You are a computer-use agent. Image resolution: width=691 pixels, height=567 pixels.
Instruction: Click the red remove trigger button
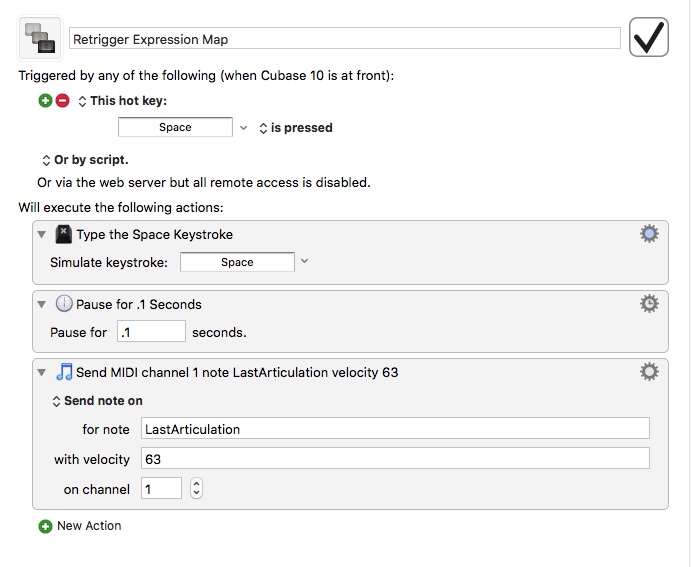point(62,101)
